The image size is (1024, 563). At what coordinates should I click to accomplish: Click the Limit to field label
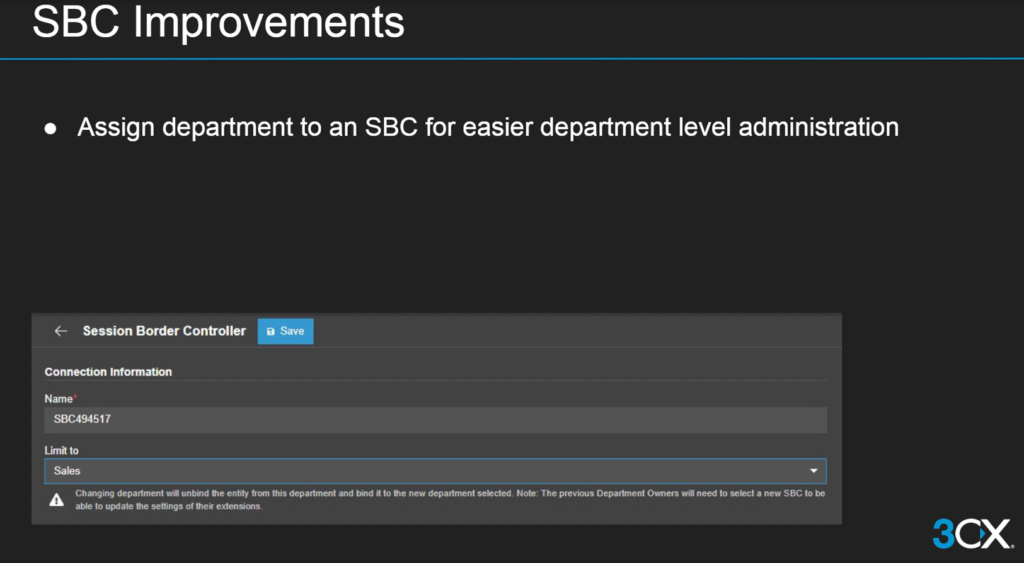pos(62,451)
